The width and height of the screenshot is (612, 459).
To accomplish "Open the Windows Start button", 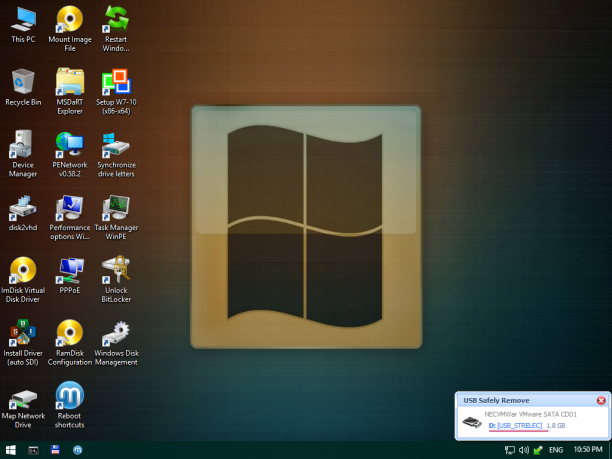I will click(x=11, y=450).
